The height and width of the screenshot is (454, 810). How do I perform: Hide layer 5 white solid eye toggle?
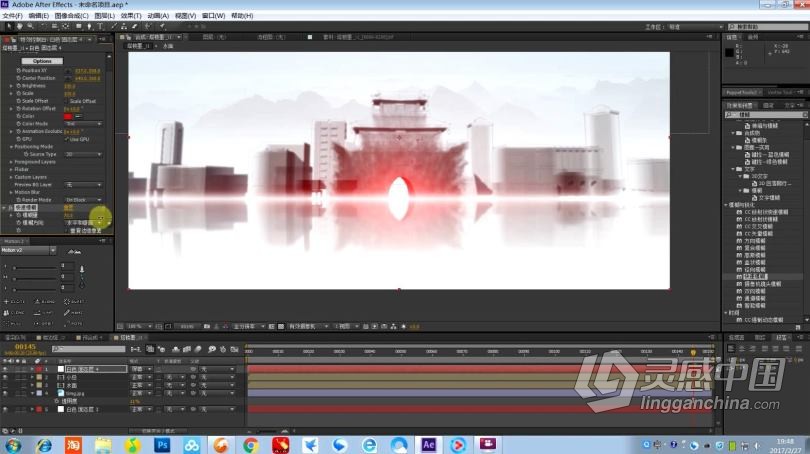pyautogui.click(x=5, y=409)
